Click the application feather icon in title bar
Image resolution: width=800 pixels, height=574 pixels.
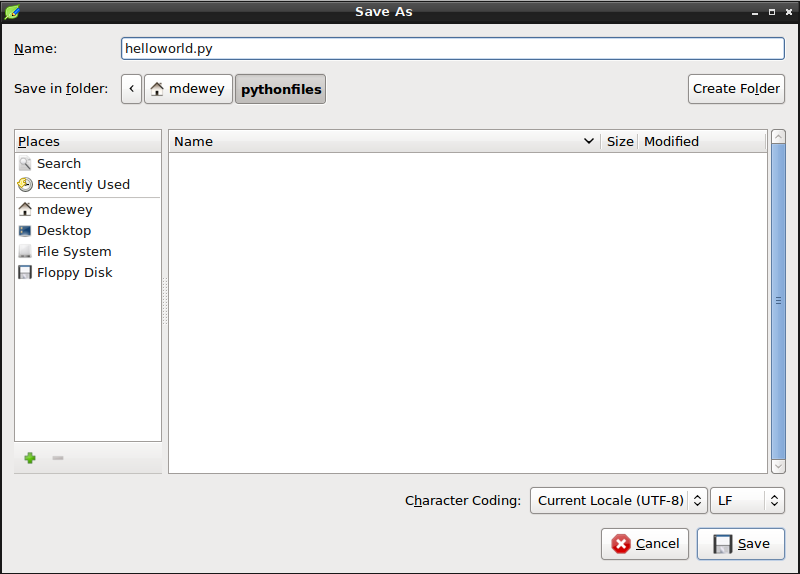click(12, 11)
